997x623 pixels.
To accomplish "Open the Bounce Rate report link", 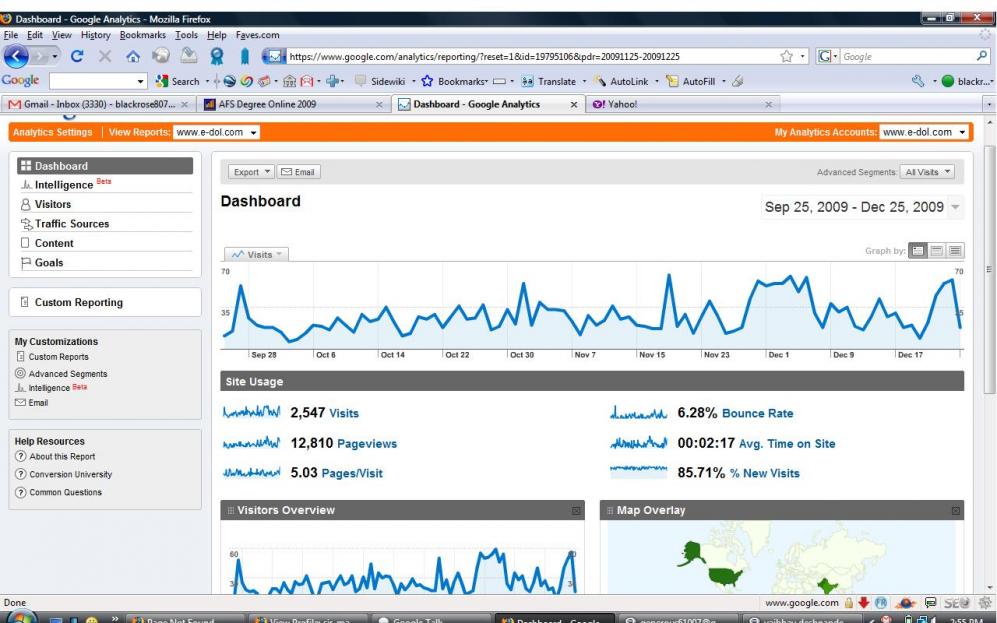I will click(757, 413).
